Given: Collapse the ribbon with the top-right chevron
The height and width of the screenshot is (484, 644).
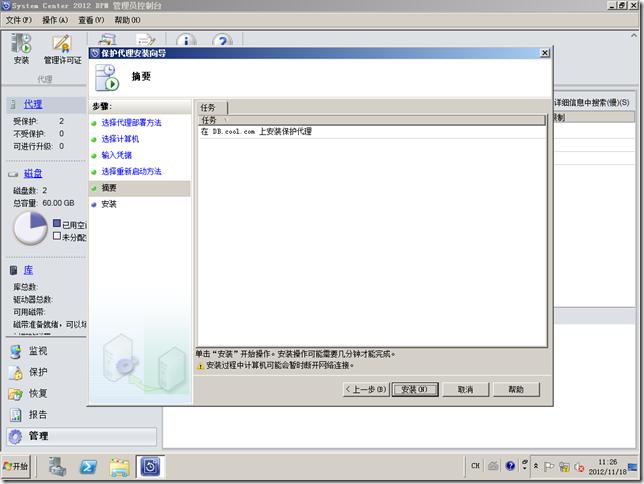Looking at the screenshot, I should 634,36.
